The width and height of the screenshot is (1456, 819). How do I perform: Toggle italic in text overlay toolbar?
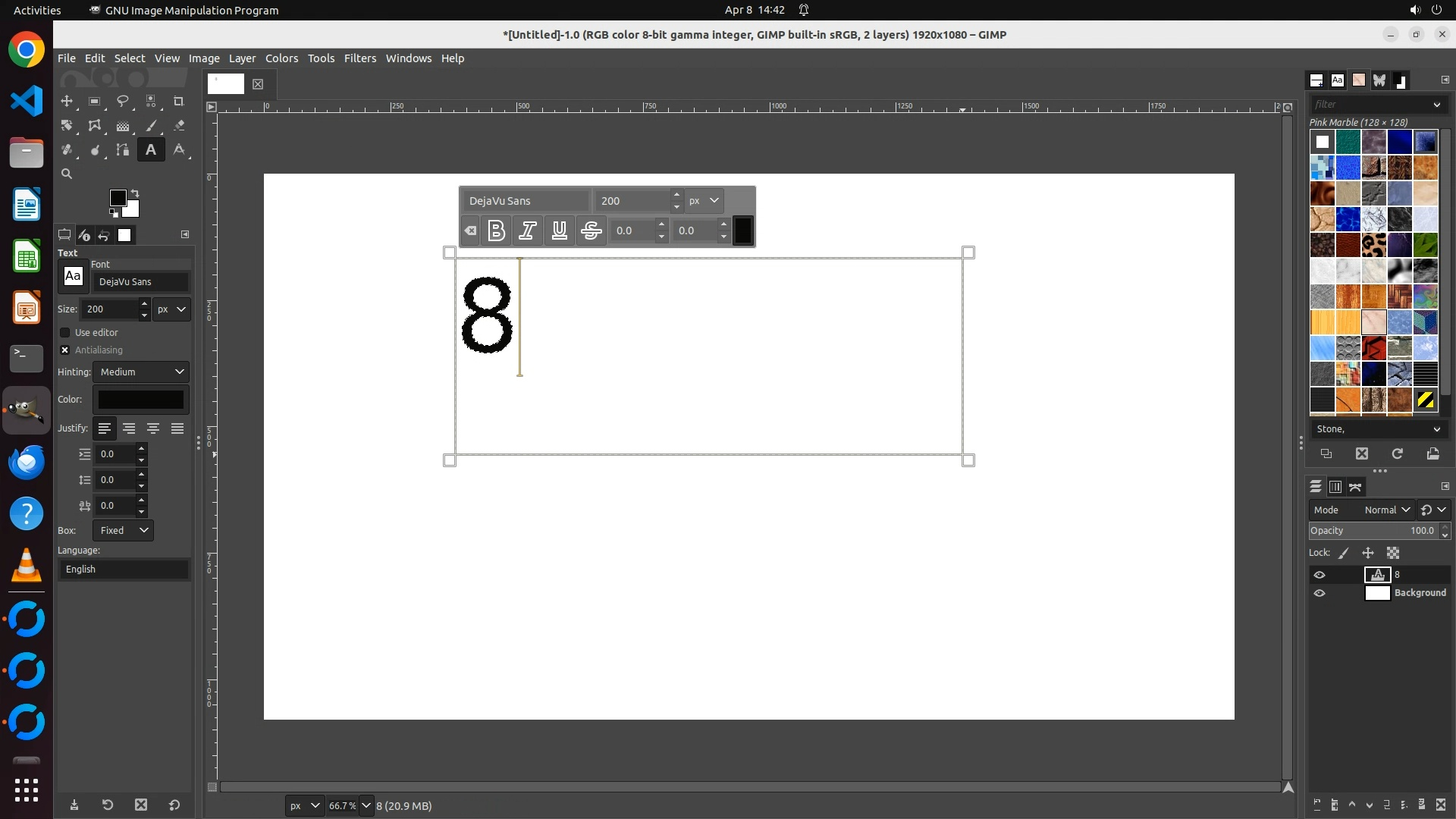[x=528, y=231]
